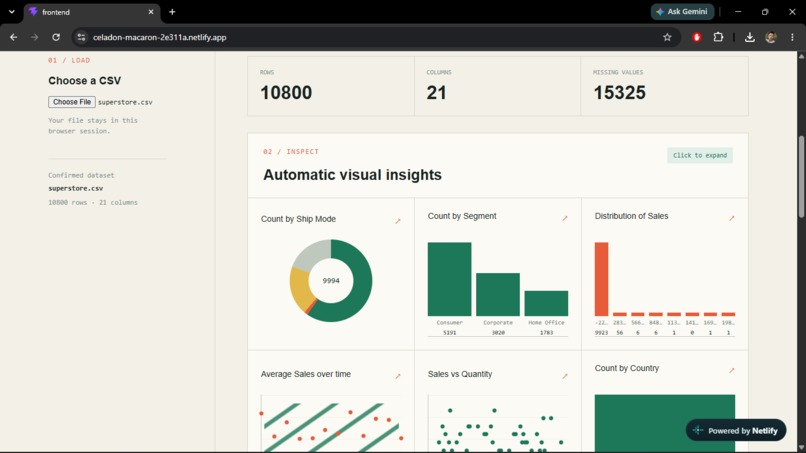Open browser downloads
The width and height of the screenshot is (806, 453).
pos(749,37)
